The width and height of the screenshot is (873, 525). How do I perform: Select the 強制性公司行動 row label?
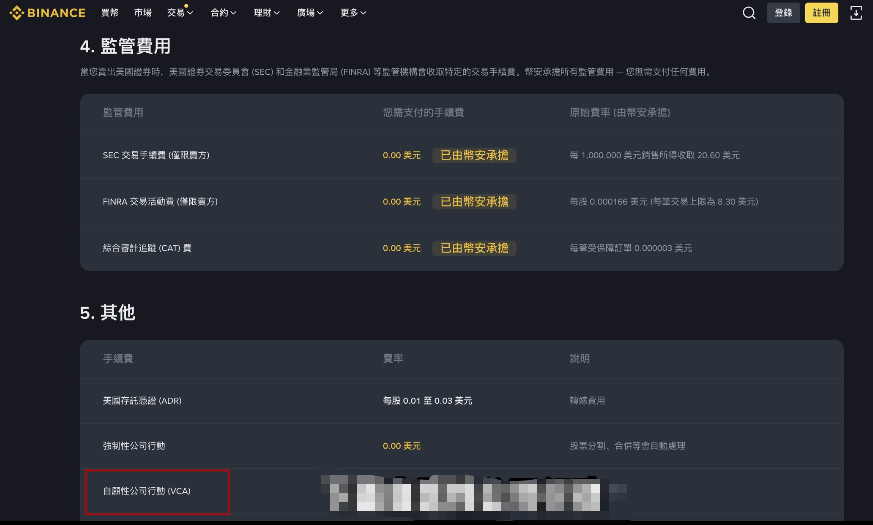point(134,446)
